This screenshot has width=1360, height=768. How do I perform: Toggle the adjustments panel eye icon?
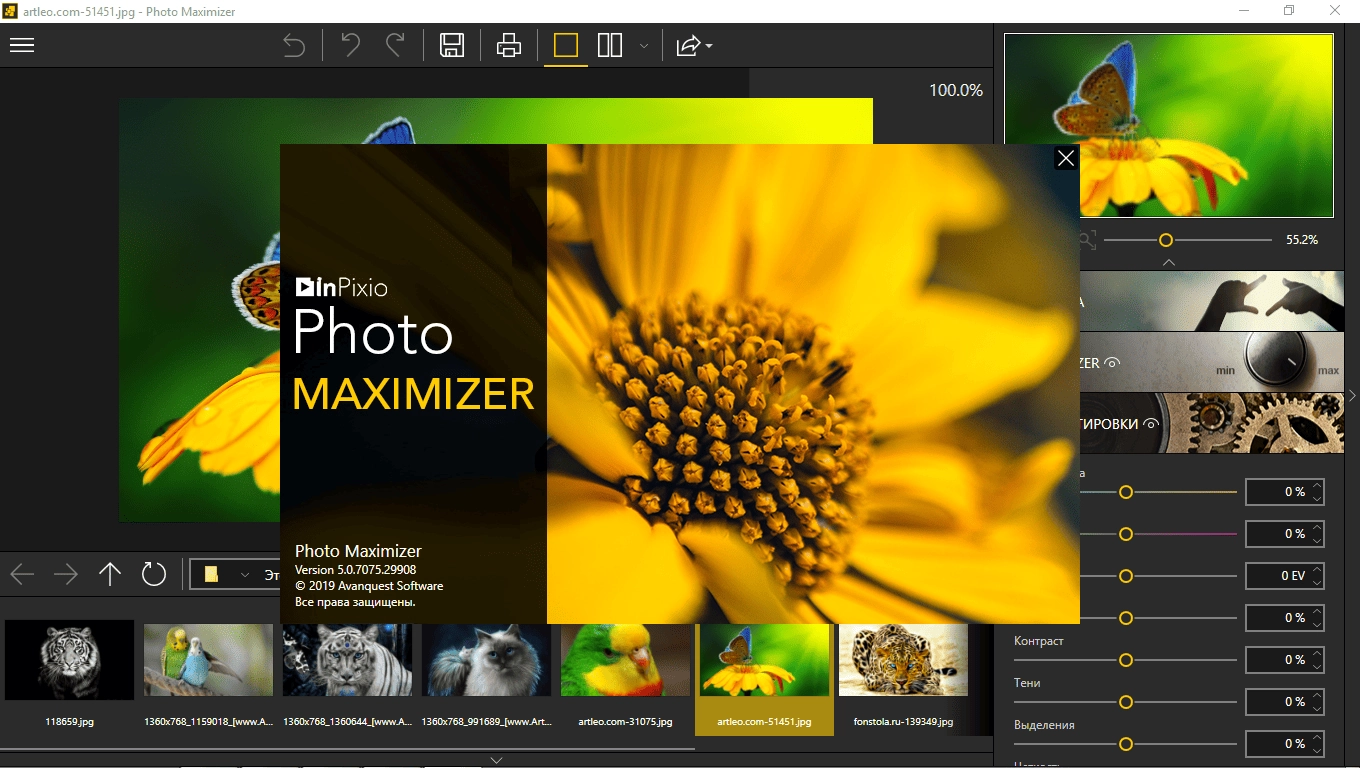coord(1151,424)
